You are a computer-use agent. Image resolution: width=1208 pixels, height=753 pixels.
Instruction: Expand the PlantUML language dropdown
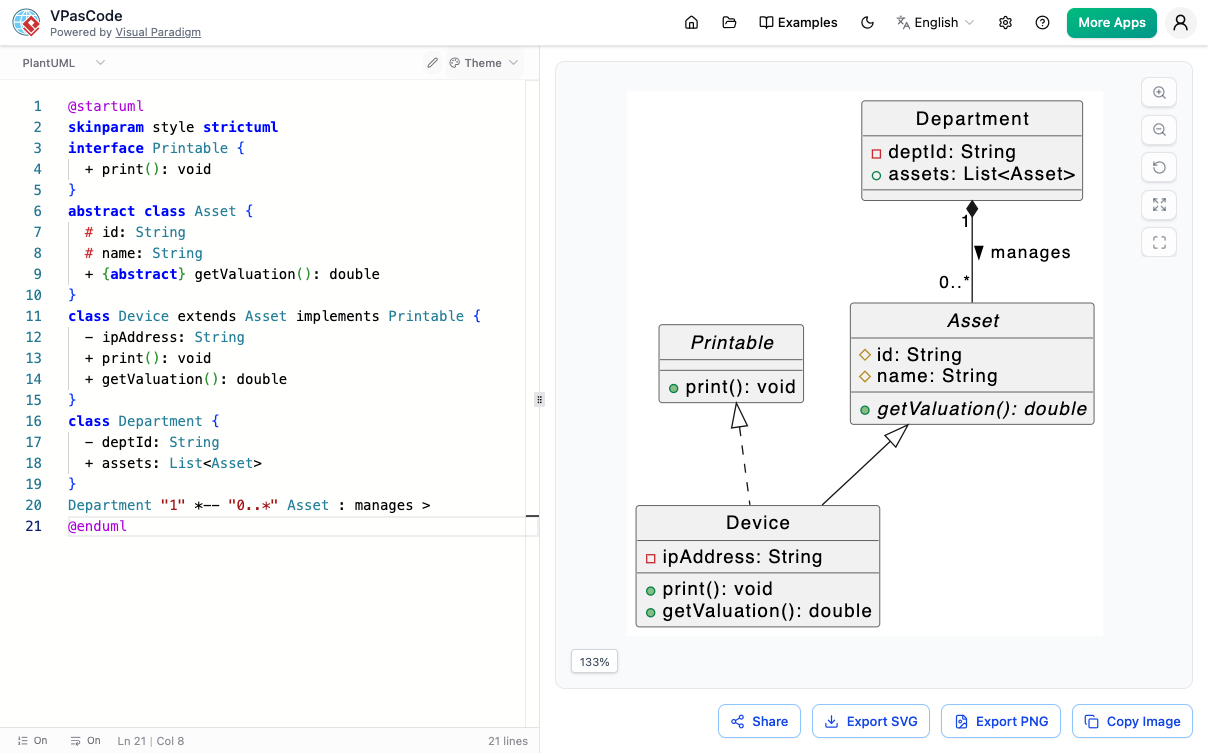tap(64, 63)
